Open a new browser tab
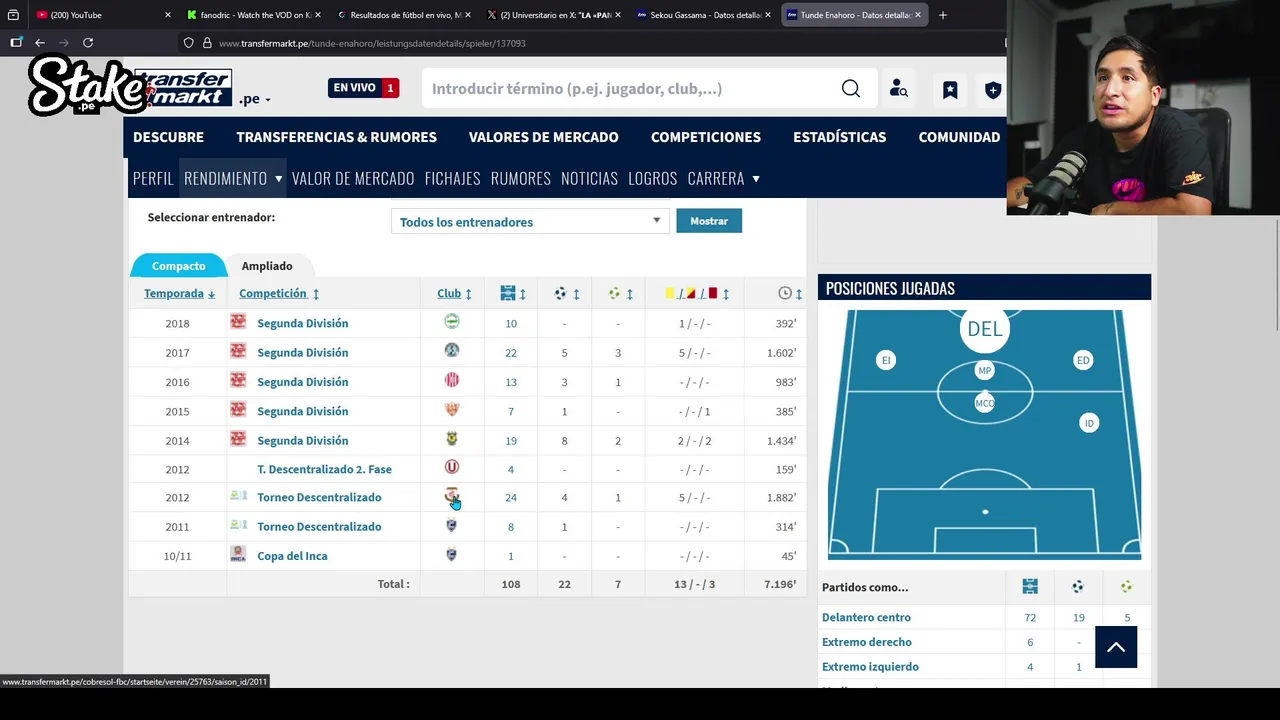This screenshot has height=720, width=1280. [943, 15]
